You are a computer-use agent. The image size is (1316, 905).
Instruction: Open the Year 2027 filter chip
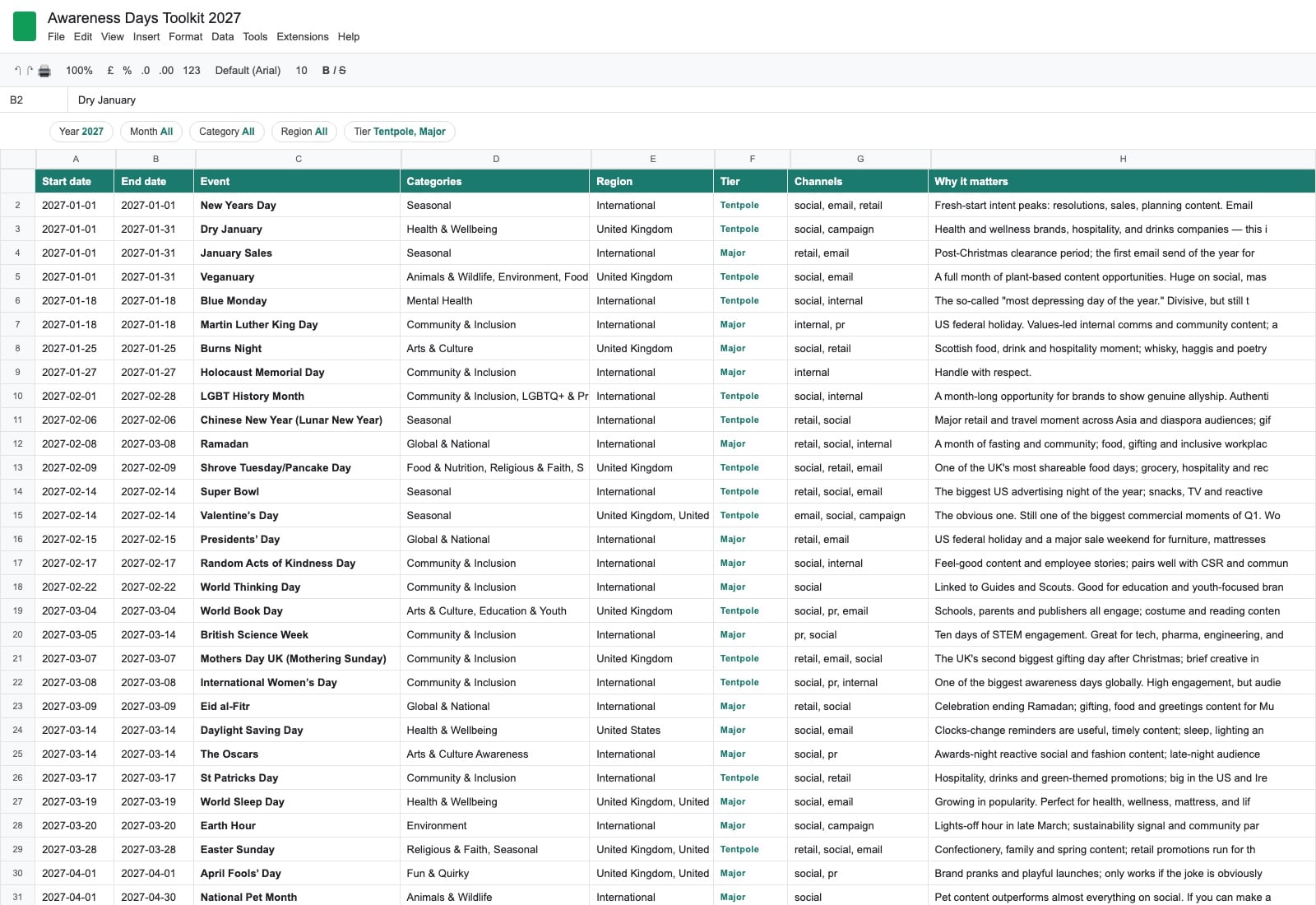[81, 132]
